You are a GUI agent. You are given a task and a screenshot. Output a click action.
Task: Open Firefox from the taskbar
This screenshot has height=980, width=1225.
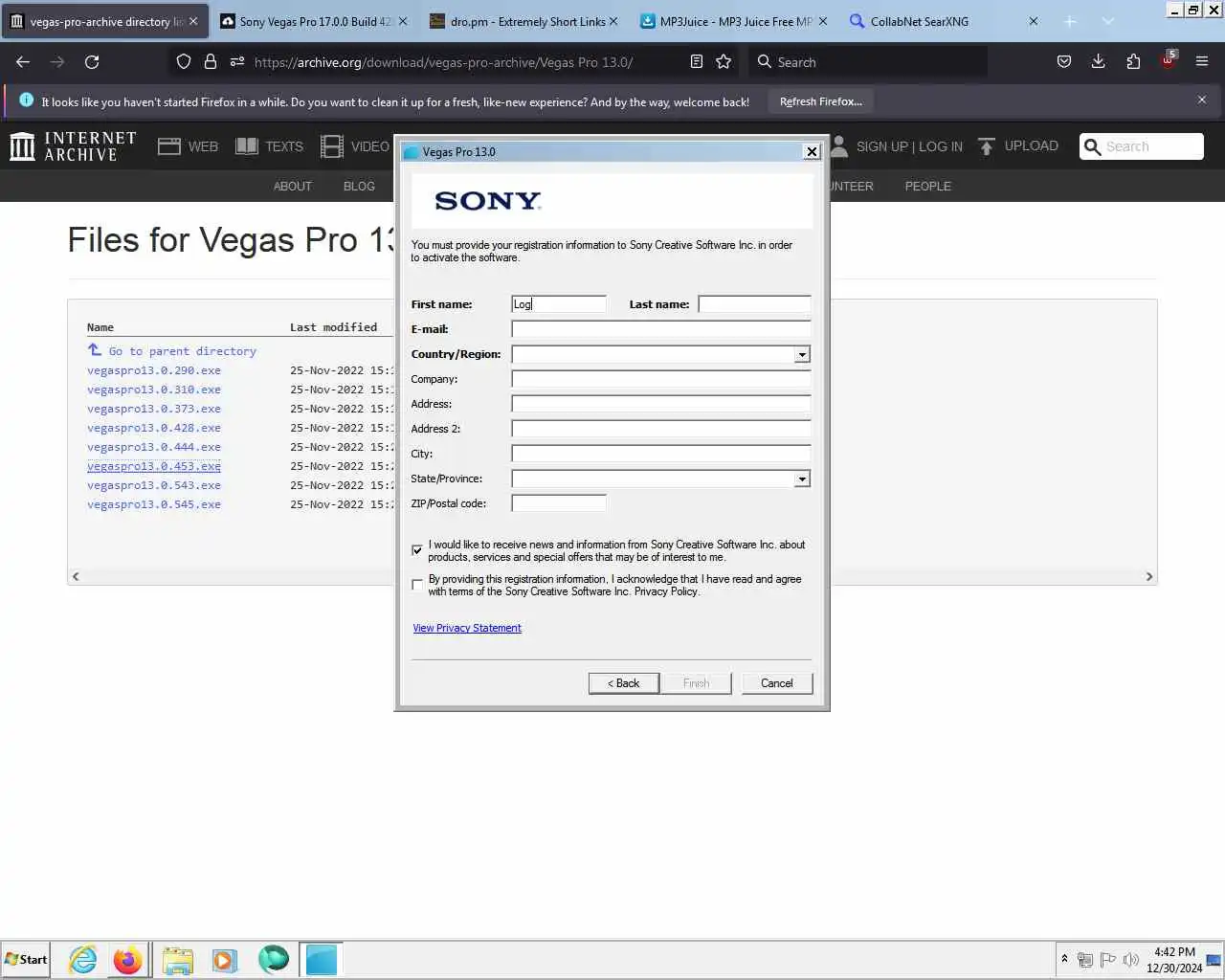click(x=127, y=959)
